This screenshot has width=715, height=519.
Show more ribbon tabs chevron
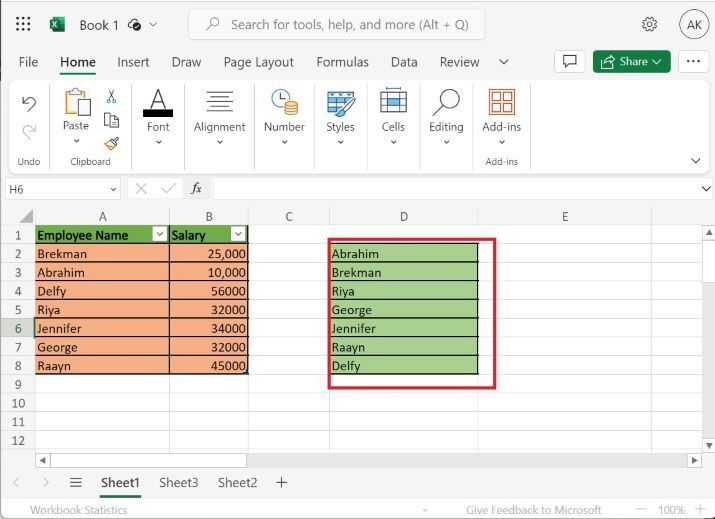click(x=504, y=62)
